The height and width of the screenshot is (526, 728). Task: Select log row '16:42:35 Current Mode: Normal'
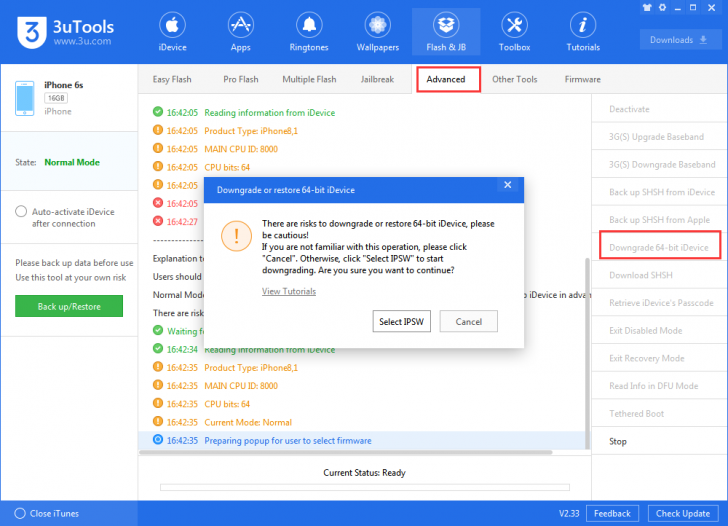362,422
